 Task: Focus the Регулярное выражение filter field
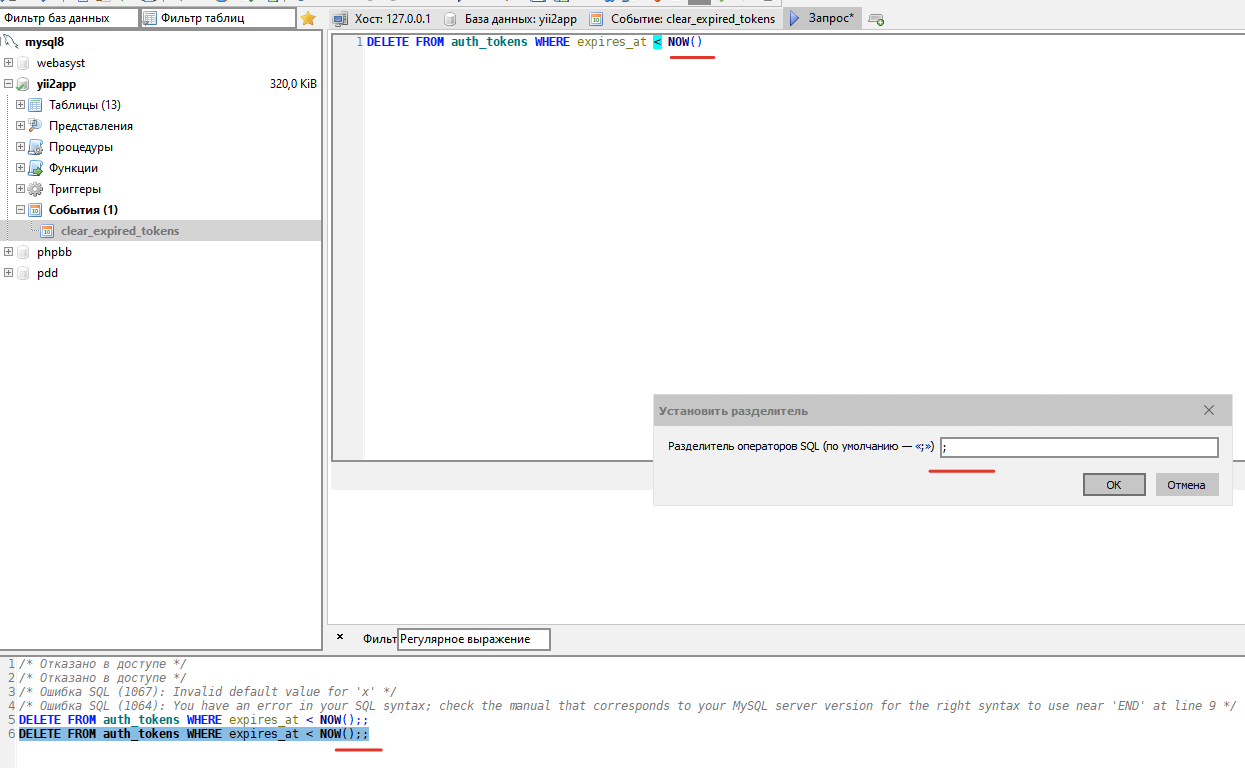click(474, 639)
